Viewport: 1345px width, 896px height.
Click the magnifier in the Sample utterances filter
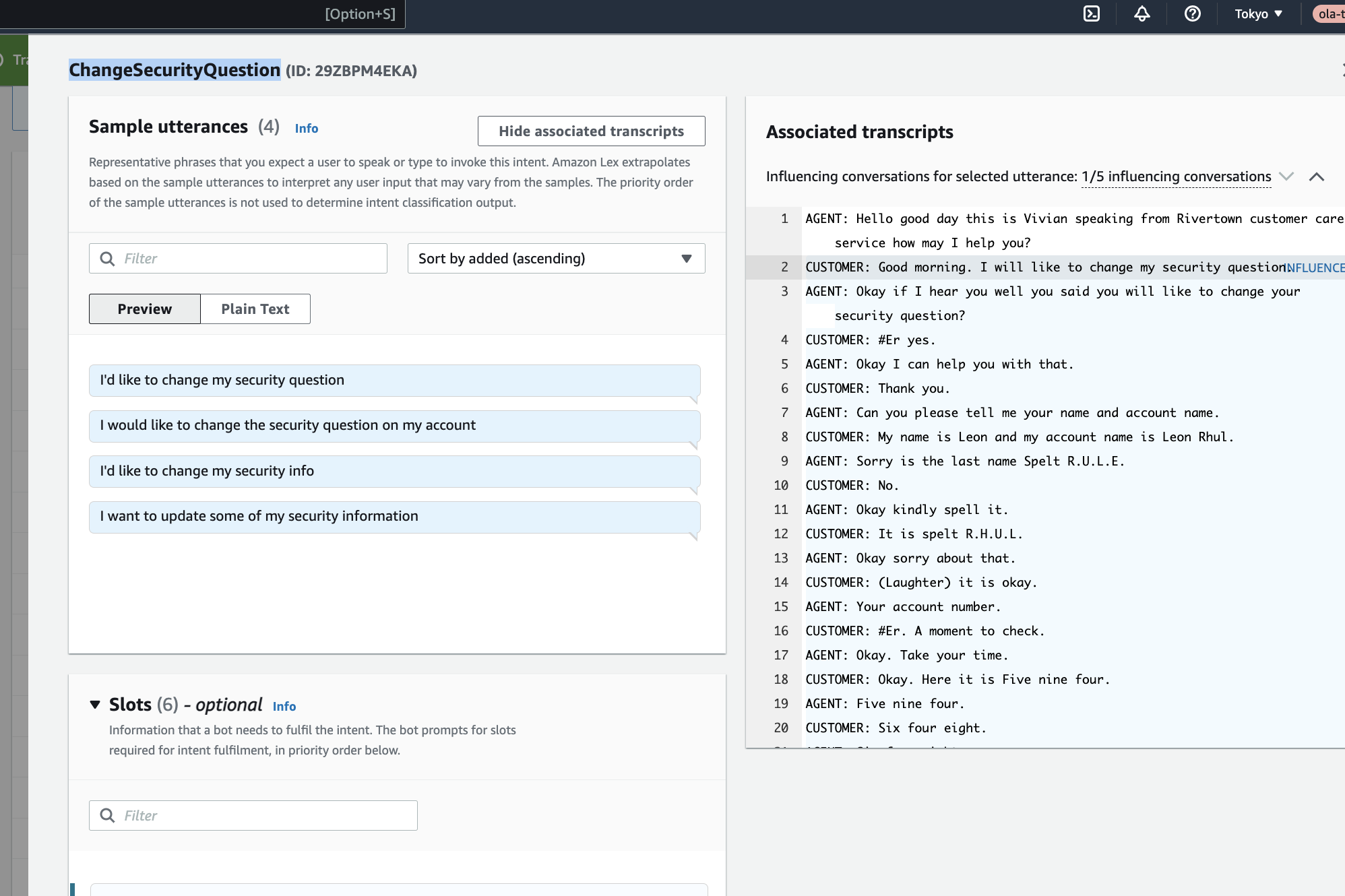[x=108, y=258]
